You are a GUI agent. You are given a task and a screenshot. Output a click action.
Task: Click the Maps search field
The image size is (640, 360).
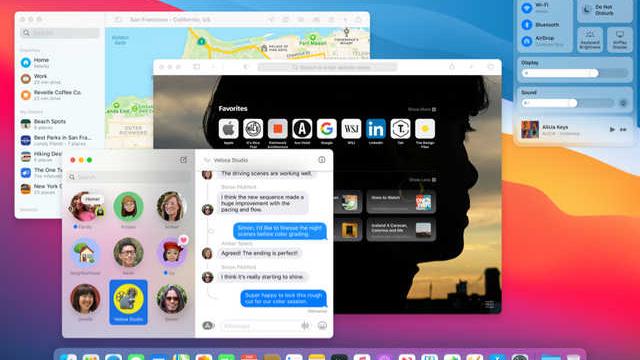pos(60,33)
